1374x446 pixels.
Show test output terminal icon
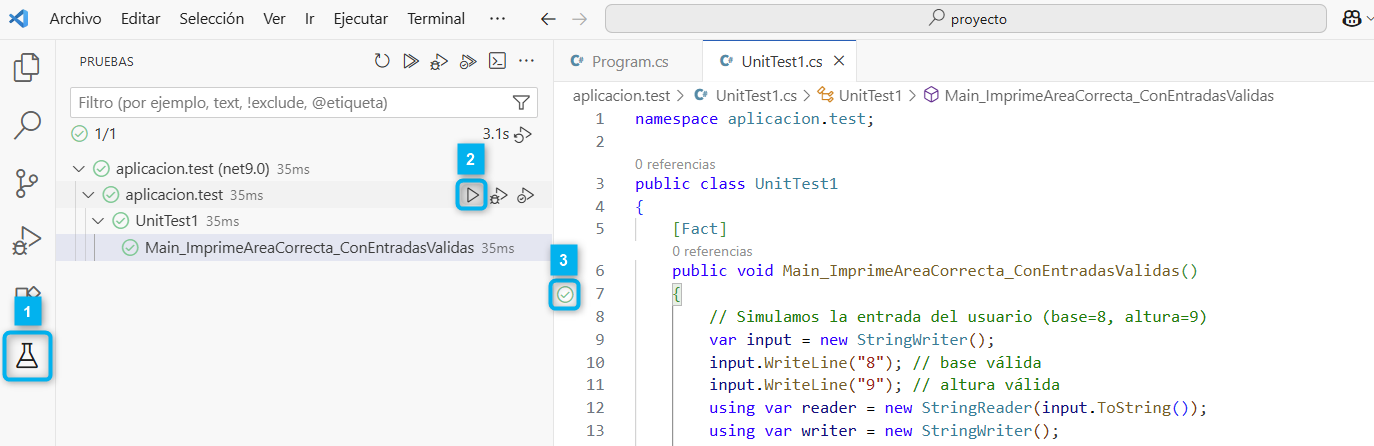coord(496,61)
